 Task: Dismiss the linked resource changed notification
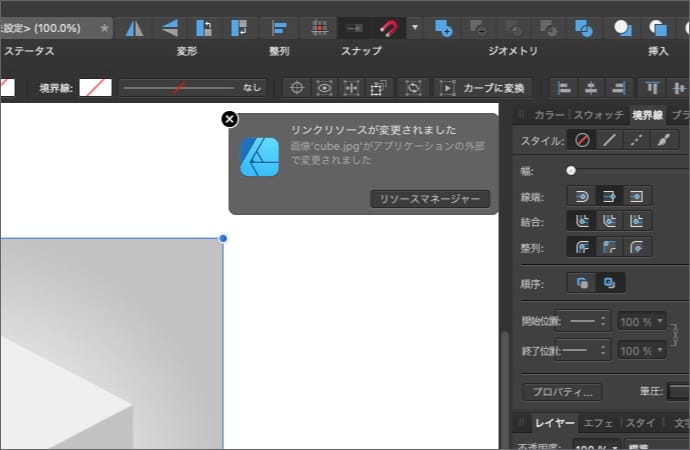[x=229, y=120]
